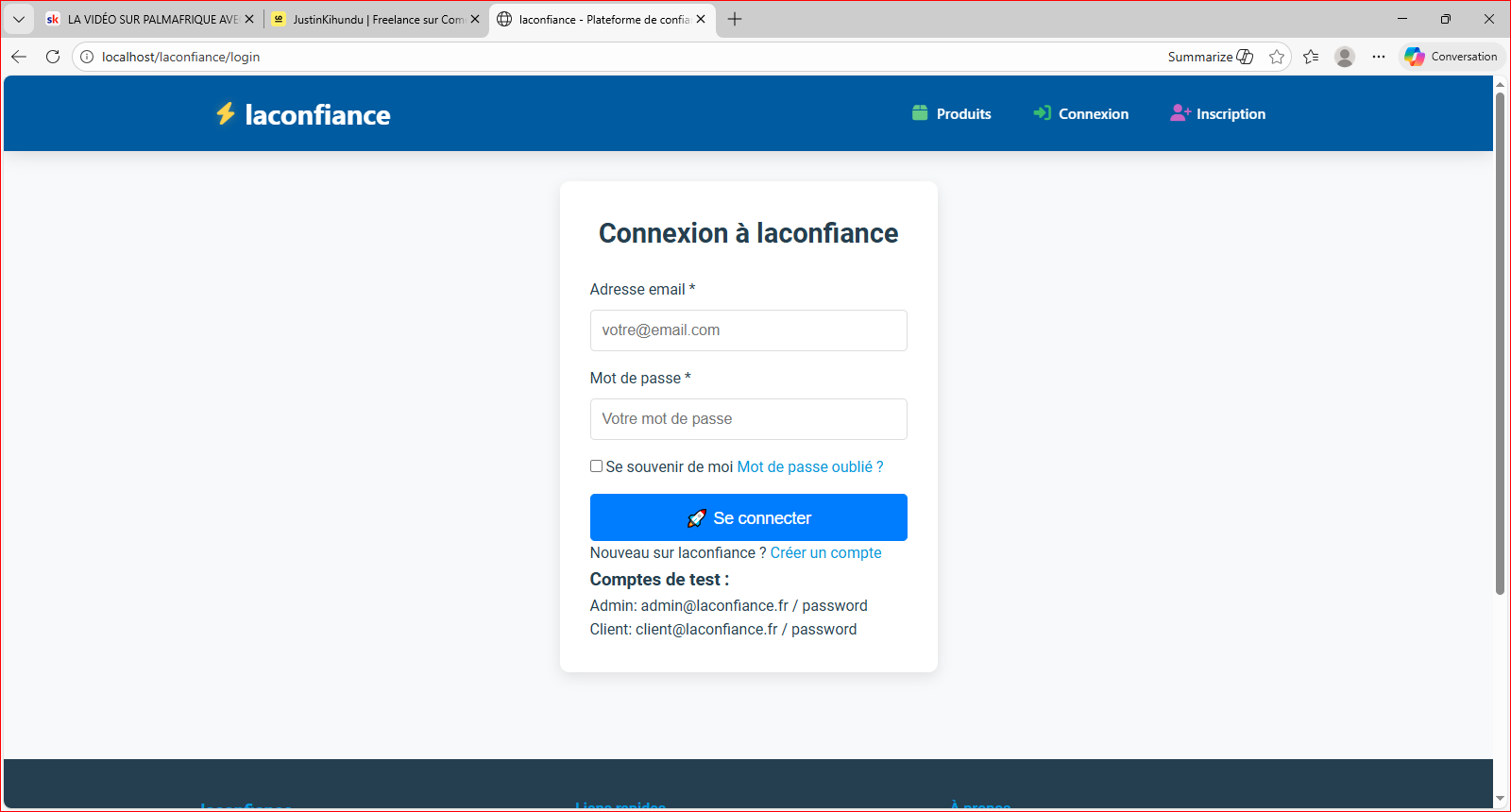The width and height of the screenshot is (1511, 812).
Task: Switch to JustinKihundu Freelance tab
Action: pos(376,19)
